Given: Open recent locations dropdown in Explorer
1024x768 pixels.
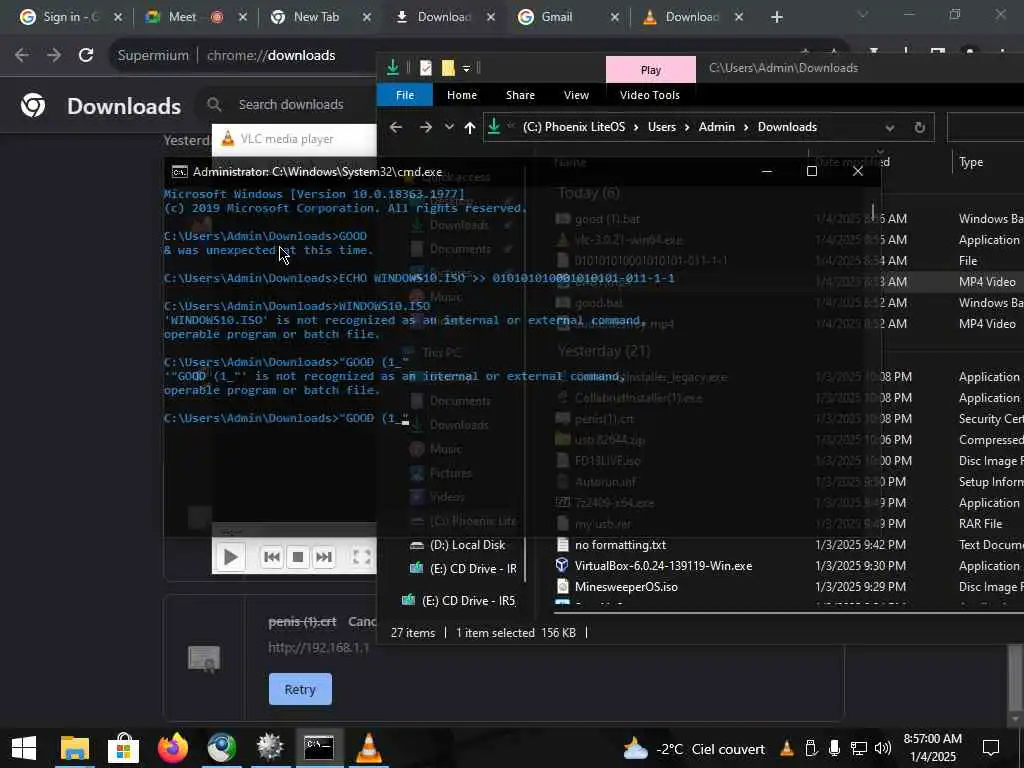Looking at the screenshot, I should pos(449,127).
